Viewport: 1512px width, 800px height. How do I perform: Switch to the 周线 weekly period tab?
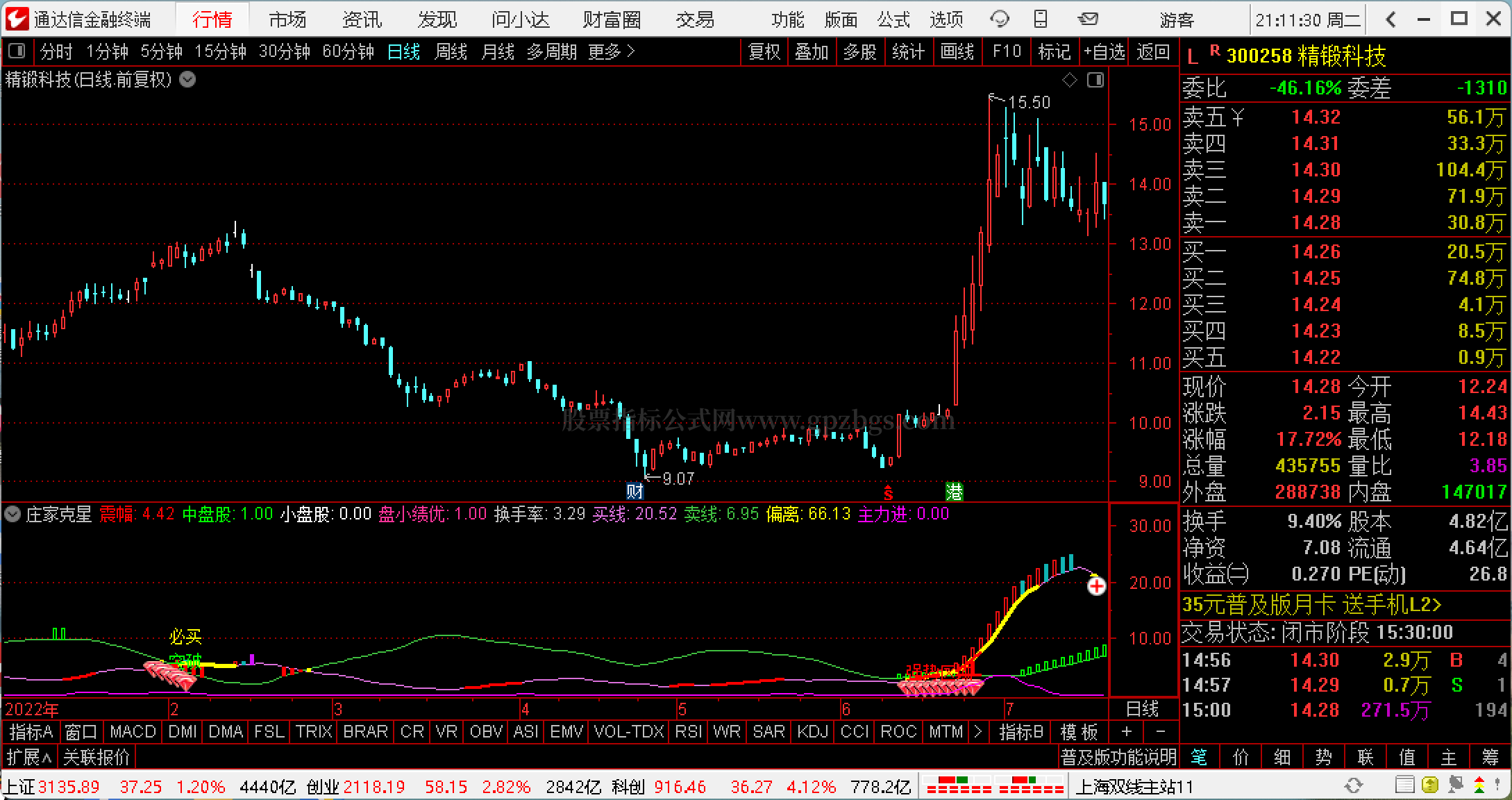(451, 52)
